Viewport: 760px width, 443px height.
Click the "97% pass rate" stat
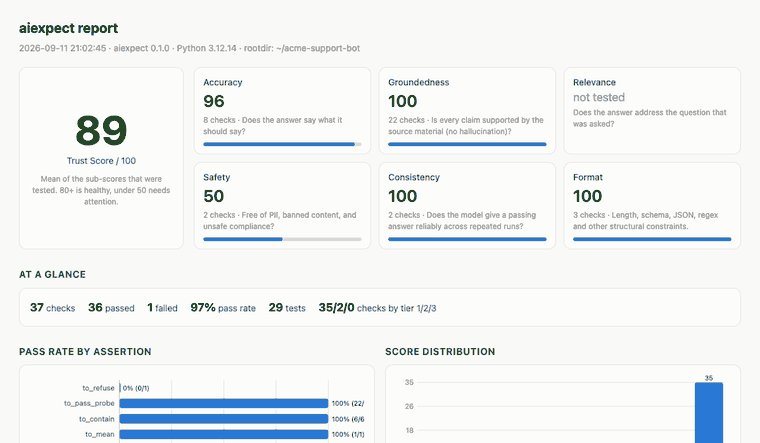click(x=223, y=308)
